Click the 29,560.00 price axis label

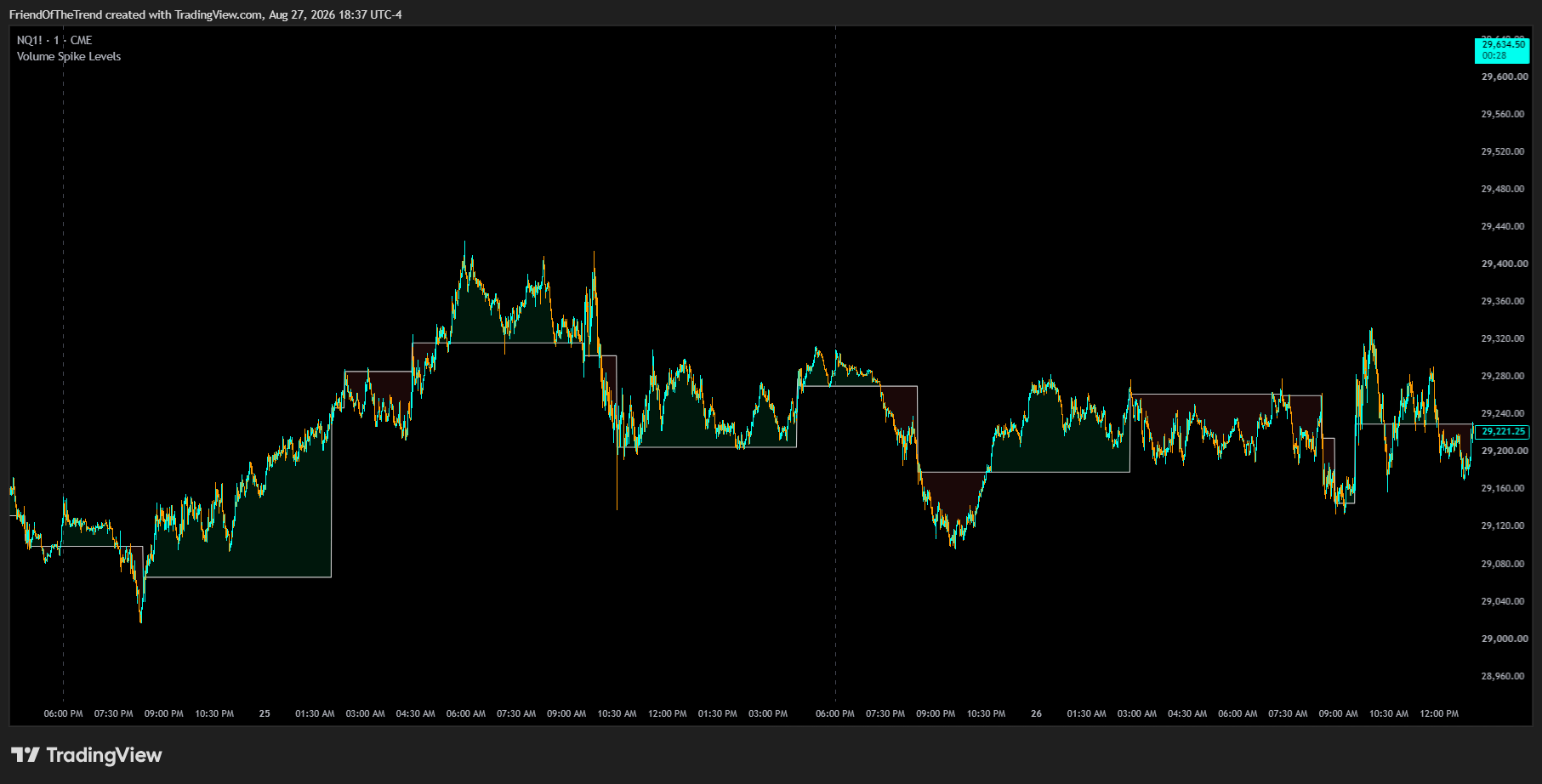click(1505, 114)
